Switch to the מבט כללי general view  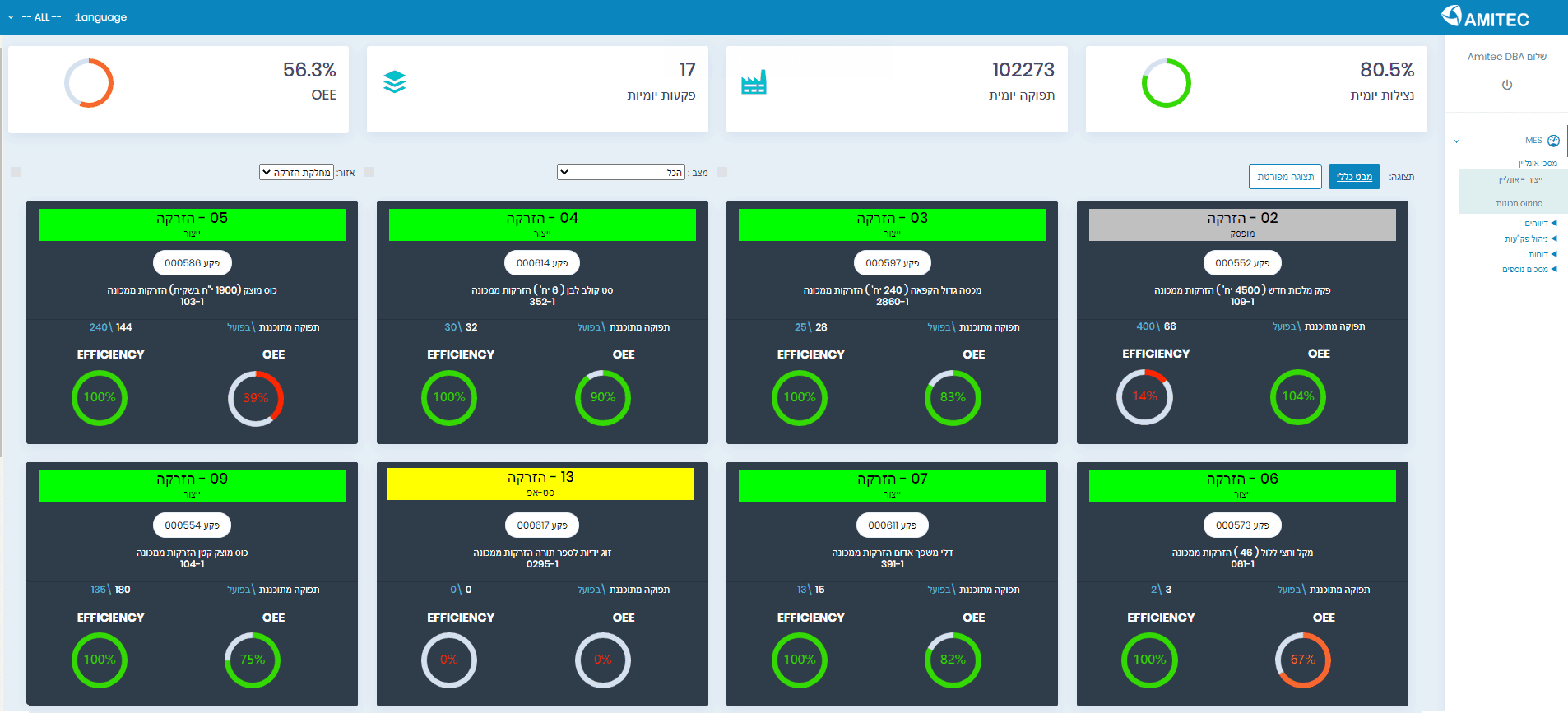1354,177
